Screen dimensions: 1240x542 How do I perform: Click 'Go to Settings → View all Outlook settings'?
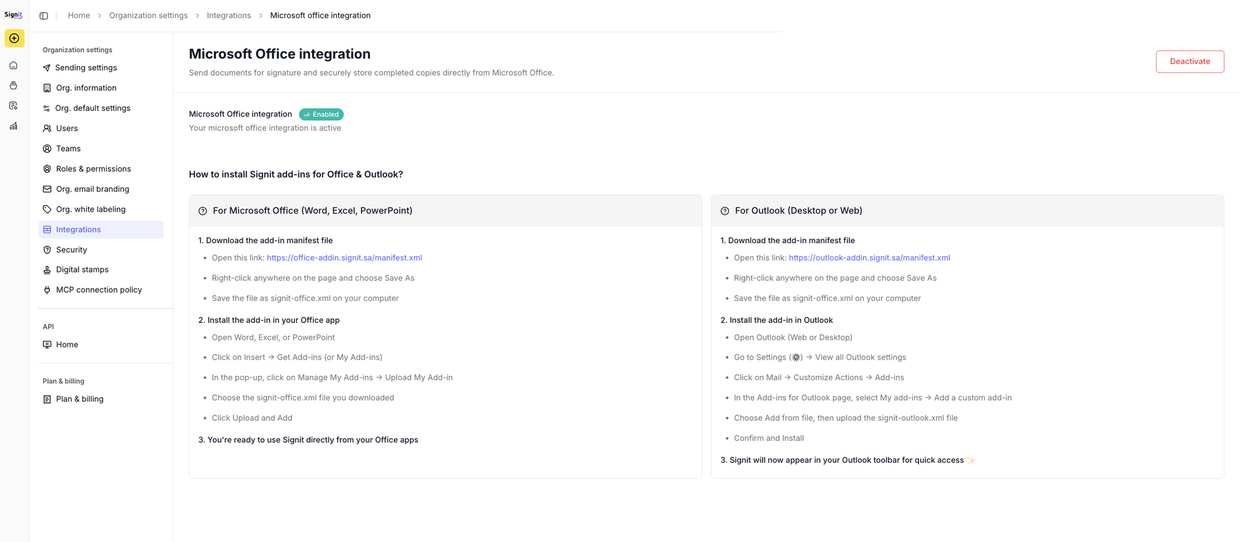click(x=820, y=357)
